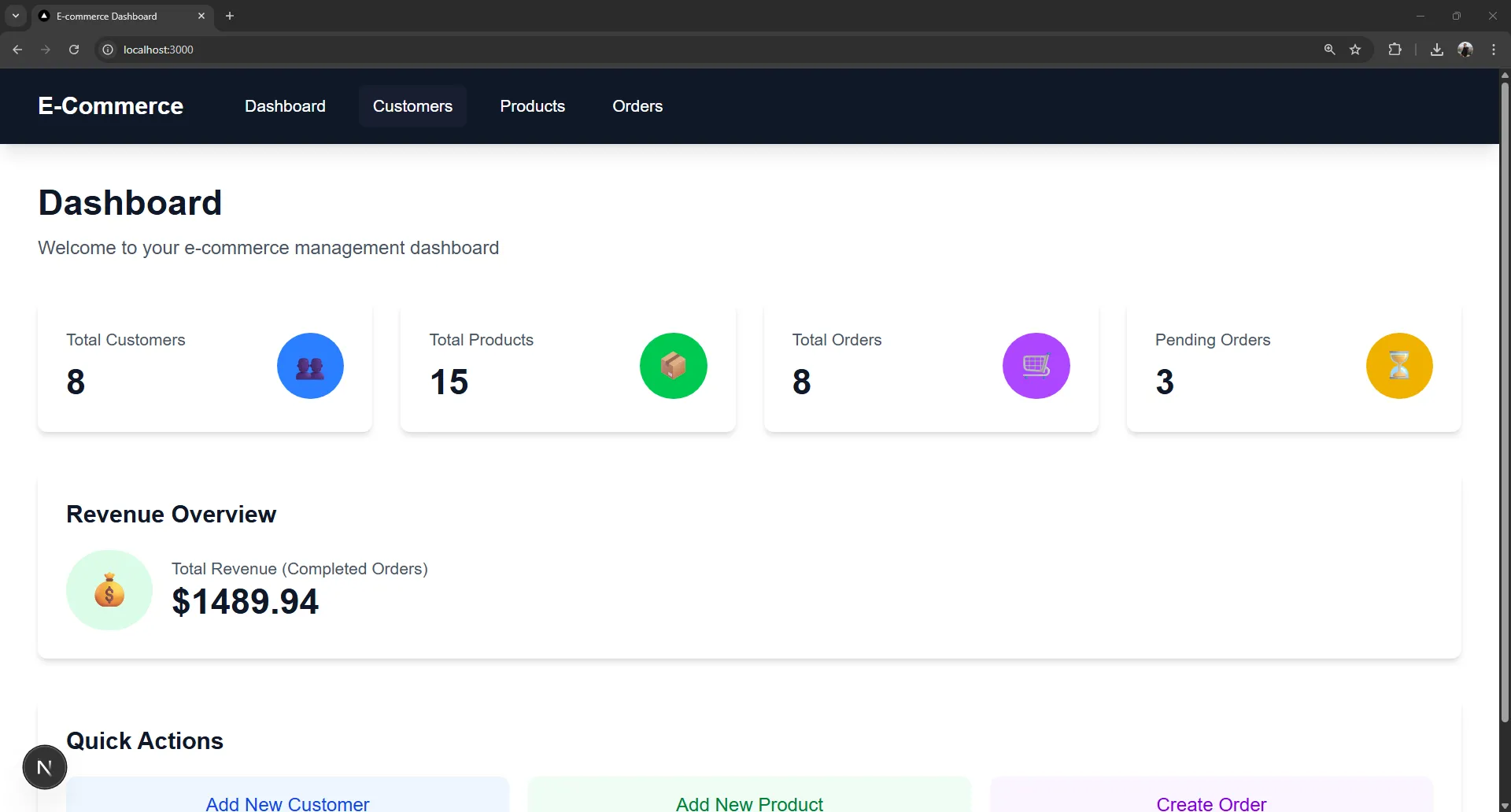The image size is (1511, 812).
Task: Switch to the Customers navigation item
Action: [412, 105]
